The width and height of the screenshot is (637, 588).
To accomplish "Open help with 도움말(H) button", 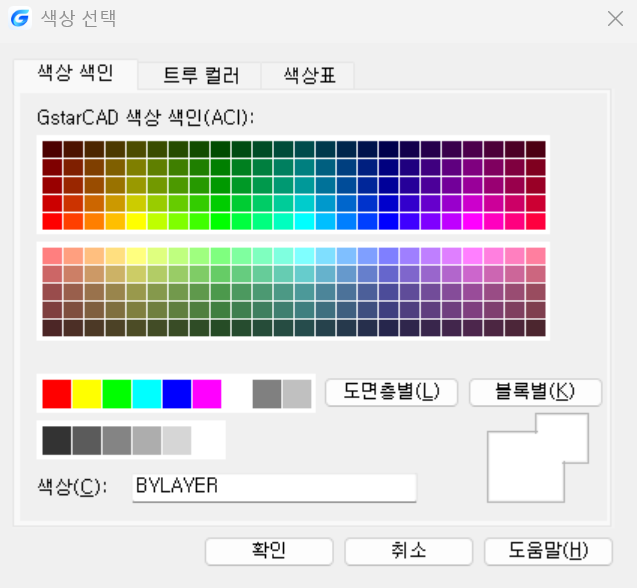I will (548, 551).
